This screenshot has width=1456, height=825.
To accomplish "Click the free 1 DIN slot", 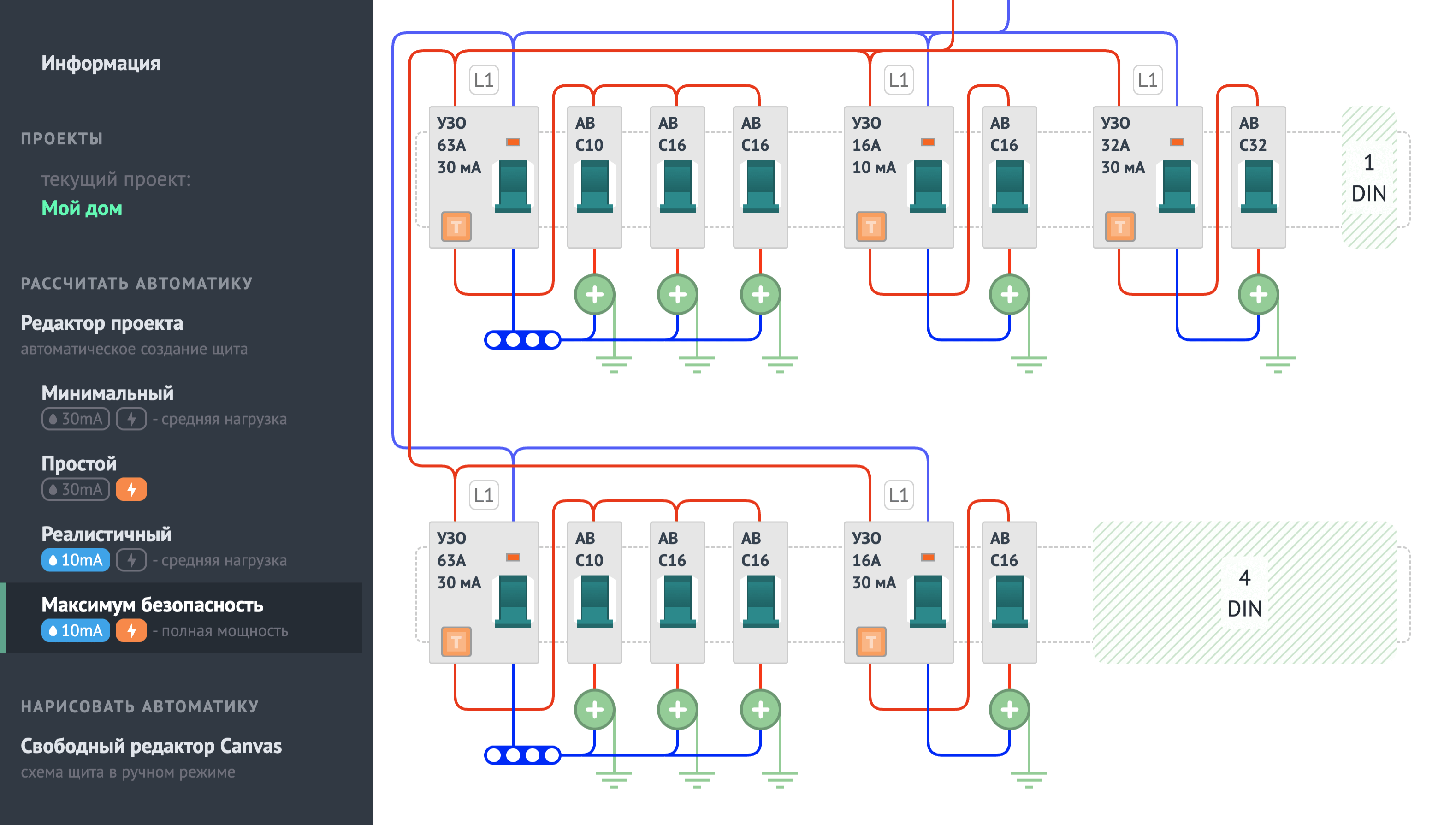I will (x=1369, y=178).
